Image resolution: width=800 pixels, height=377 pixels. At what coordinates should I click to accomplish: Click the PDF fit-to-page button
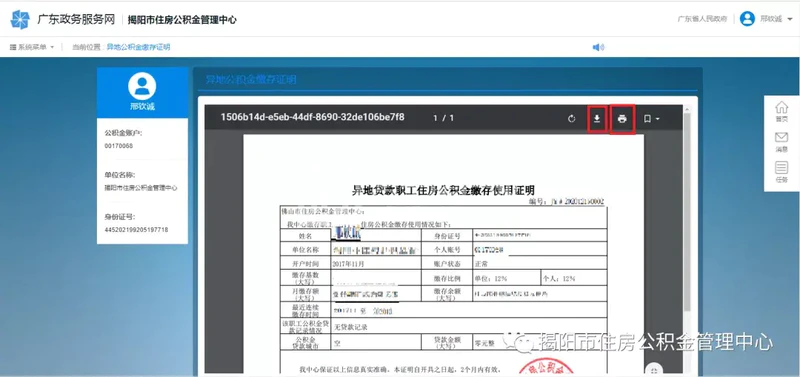(654, 369)
